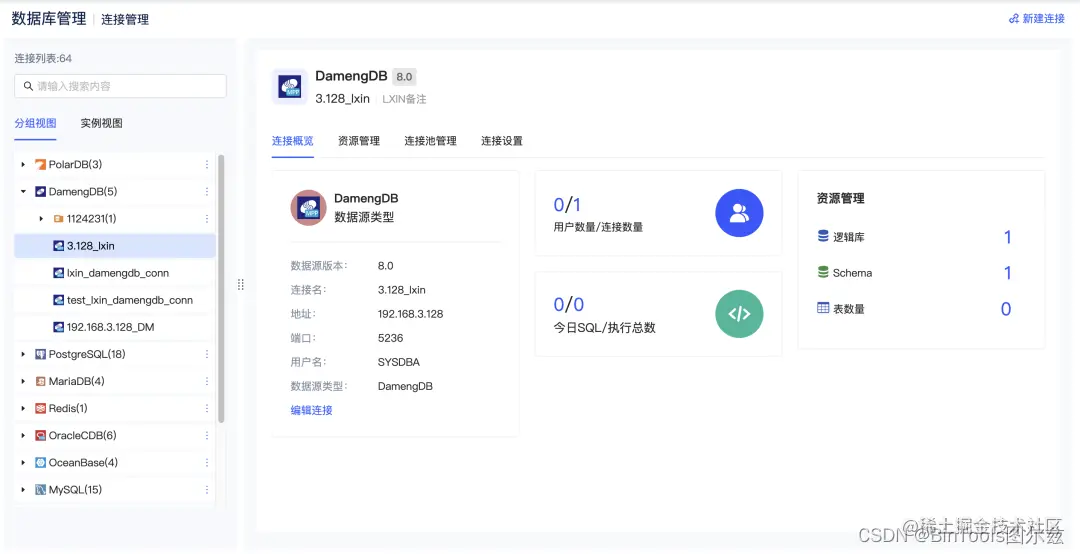This screenshot has width=1080, height=554.
Task: Click the MariaDB group icon
Action: (41, 381)
